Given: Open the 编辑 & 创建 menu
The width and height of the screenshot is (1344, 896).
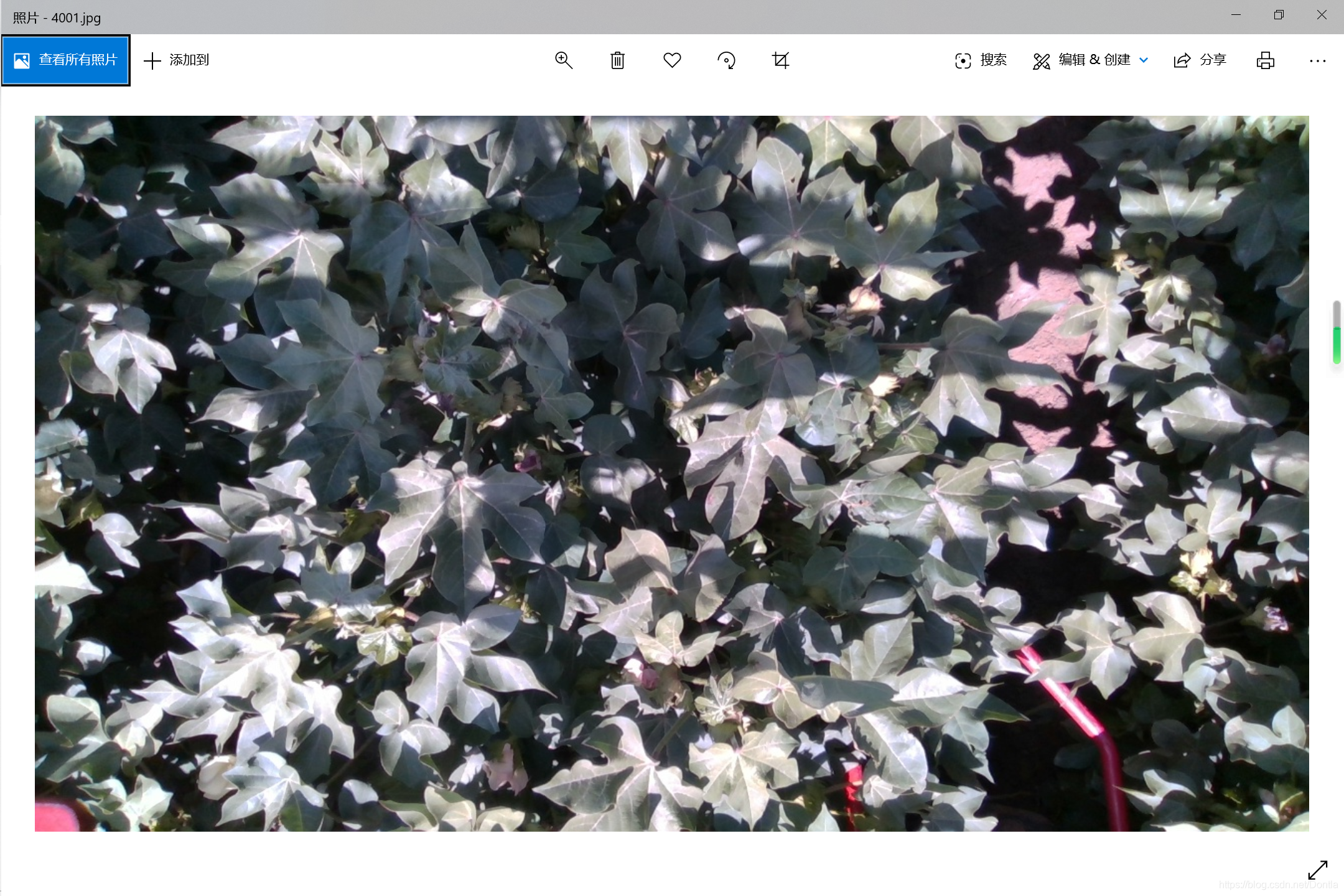Looking at the screenshot, I should click(1083, 60).
